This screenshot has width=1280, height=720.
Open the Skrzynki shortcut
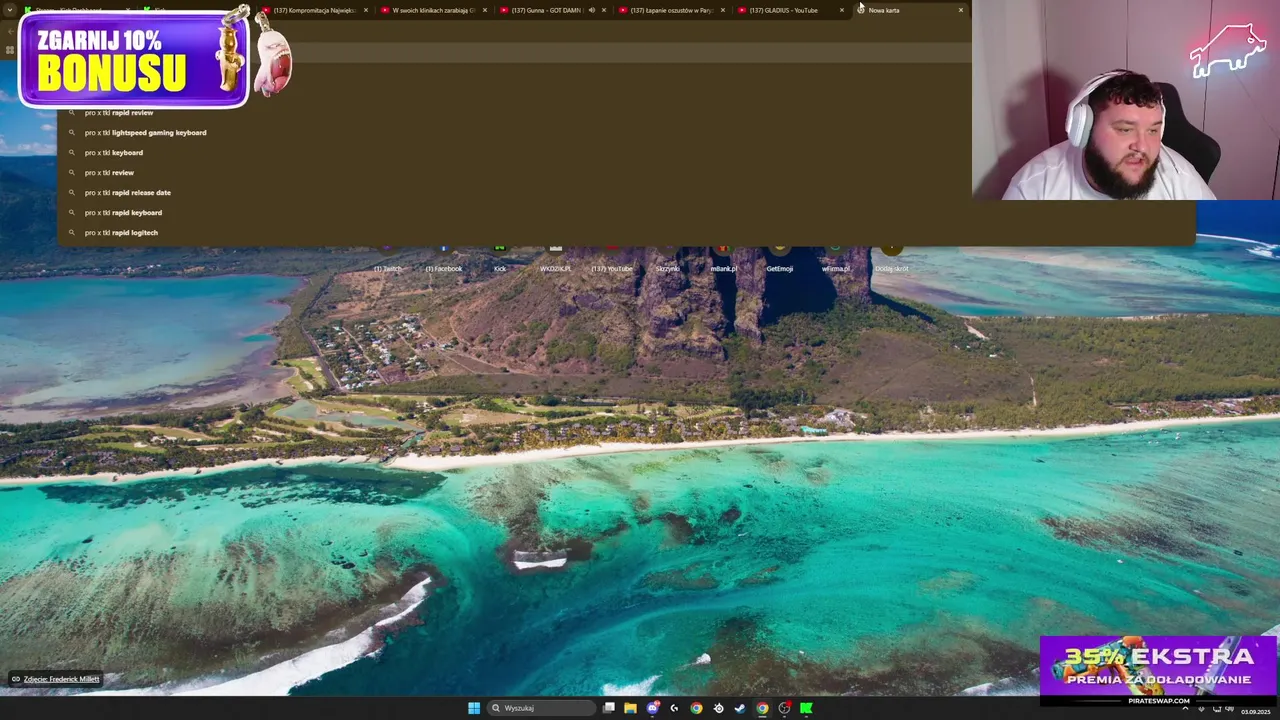[668, 259]
